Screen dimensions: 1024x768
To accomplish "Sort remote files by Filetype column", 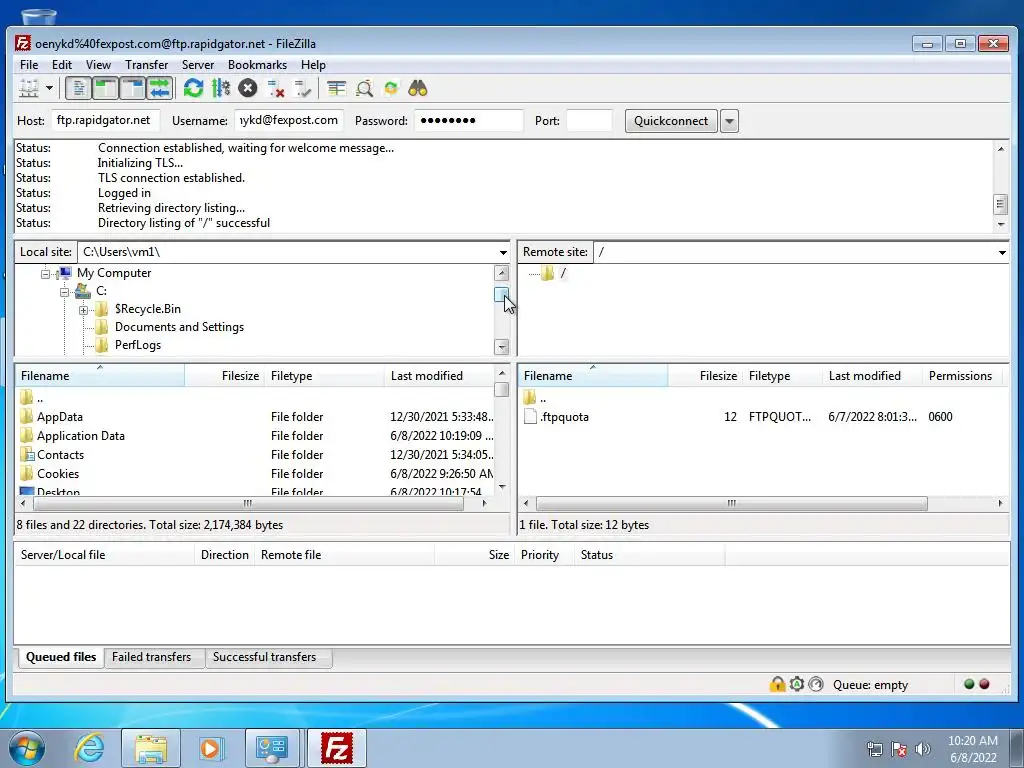I will 782,376.
